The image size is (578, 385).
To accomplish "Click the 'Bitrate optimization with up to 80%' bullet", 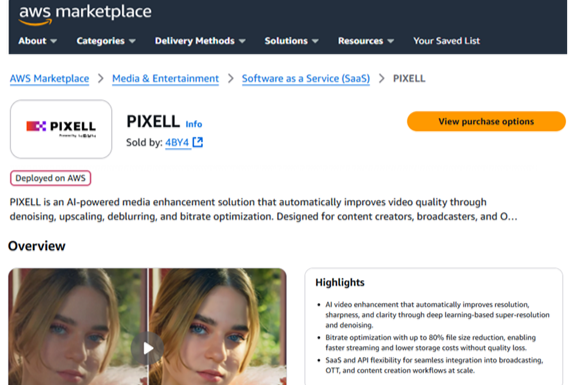I will 431,343.
